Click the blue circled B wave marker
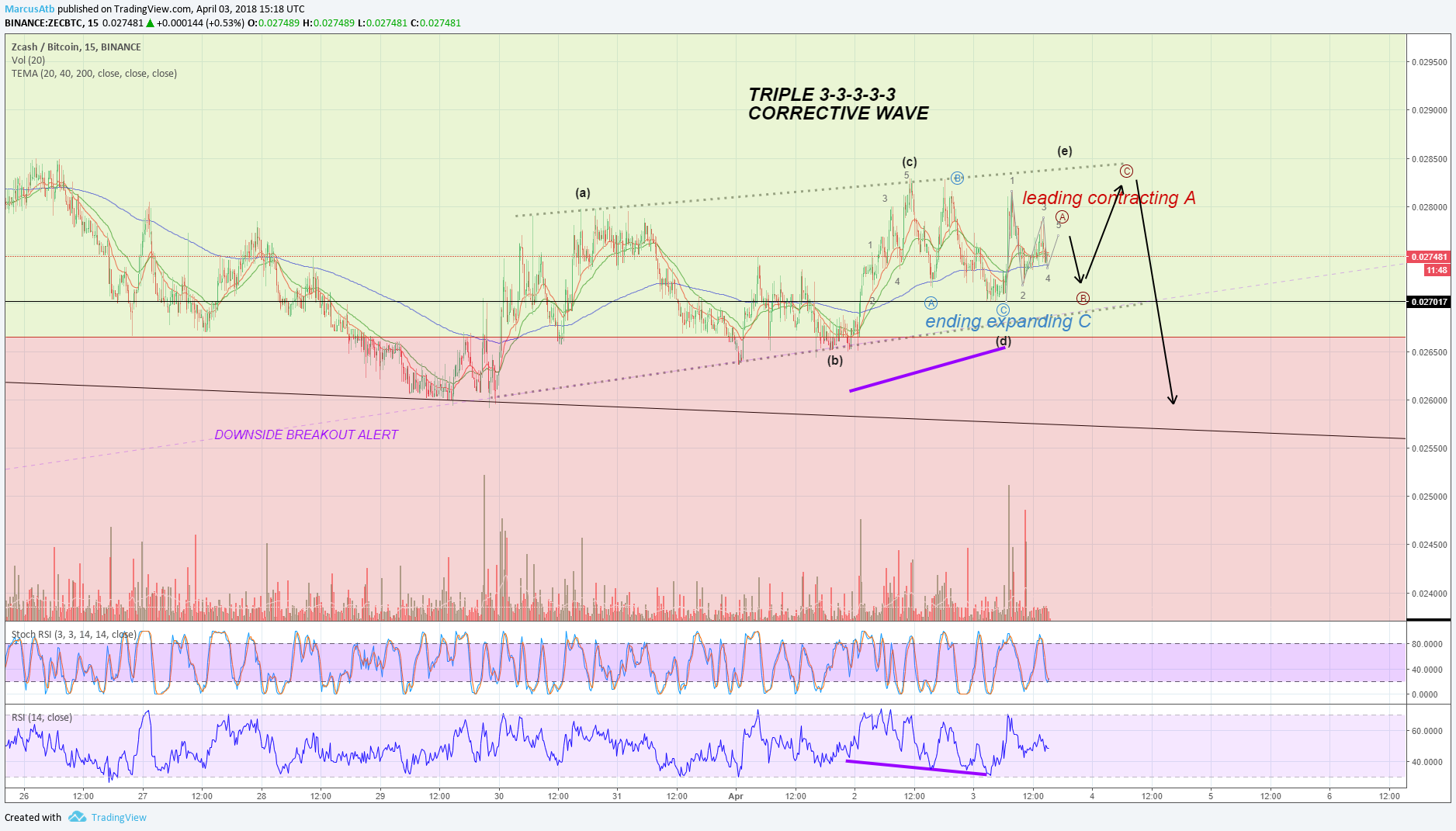Image resolution: width=1456 pixels, height=831 pixels. [957, 178]
